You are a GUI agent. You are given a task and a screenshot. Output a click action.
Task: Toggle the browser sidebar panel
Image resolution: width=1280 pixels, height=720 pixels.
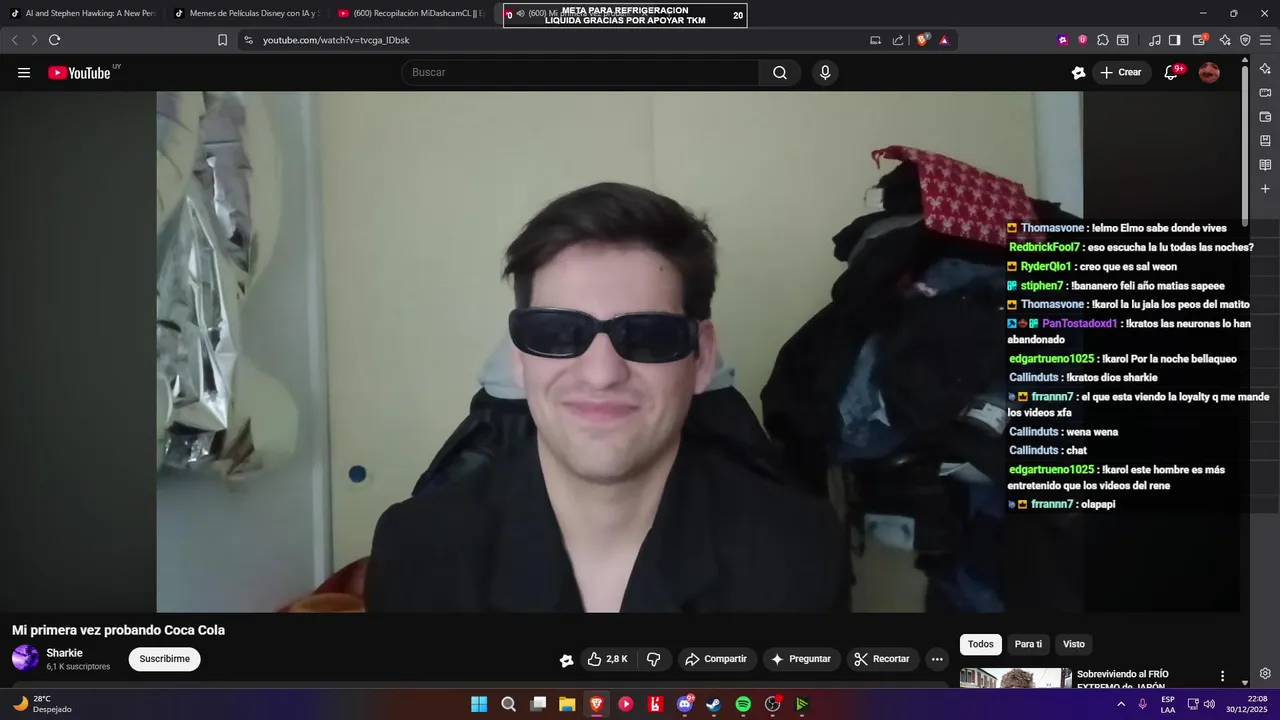coord(1175,40)
